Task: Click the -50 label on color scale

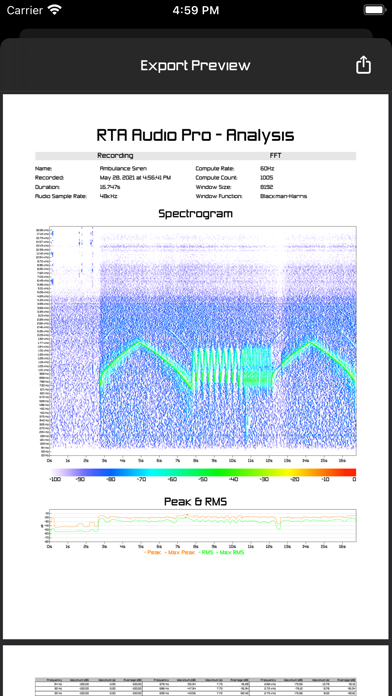Action: click(x=202, y=479)
